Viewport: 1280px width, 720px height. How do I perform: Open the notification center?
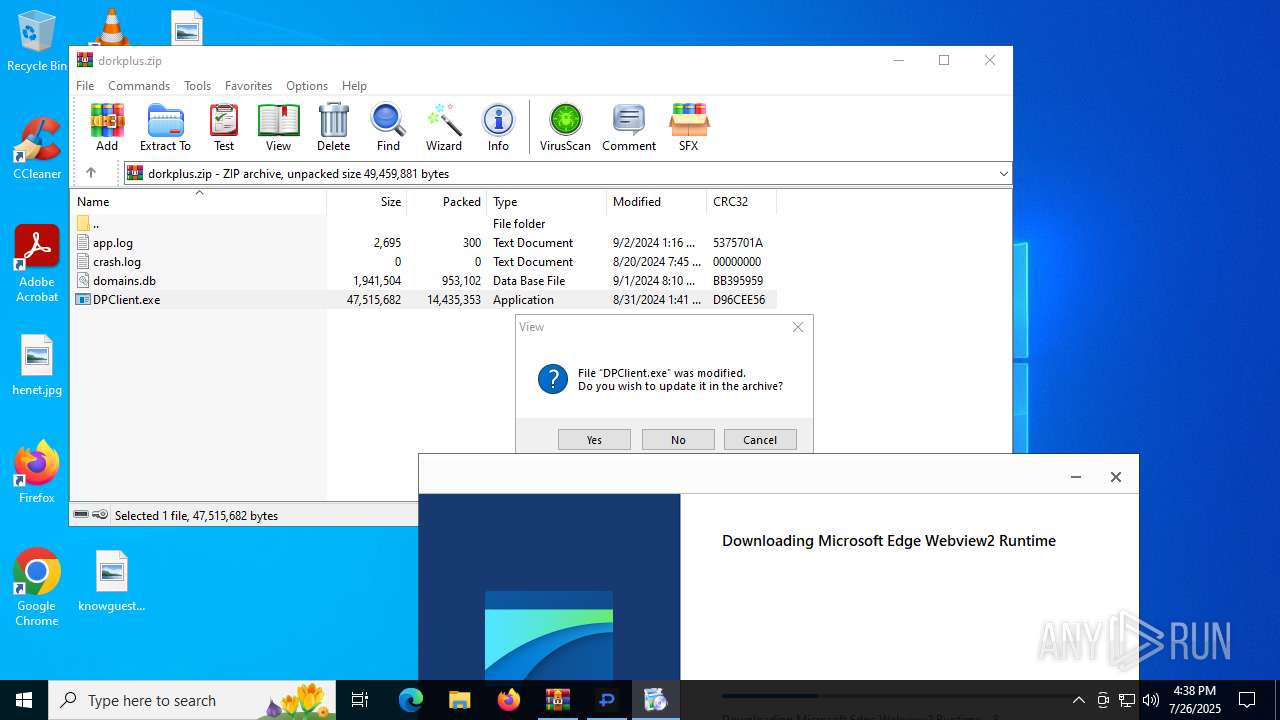click(1247, 700)
